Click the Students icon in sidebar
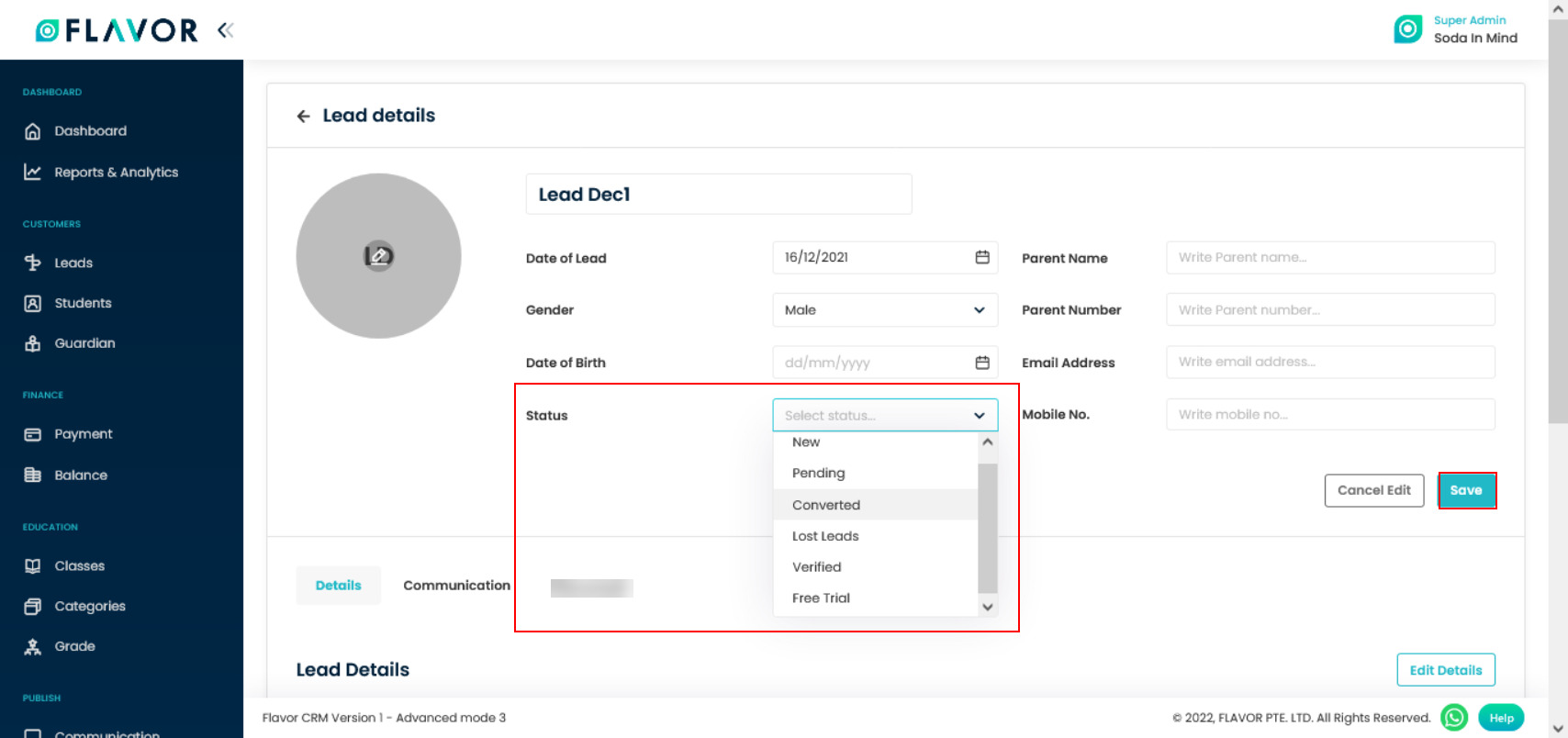 [x=33, y=303]
